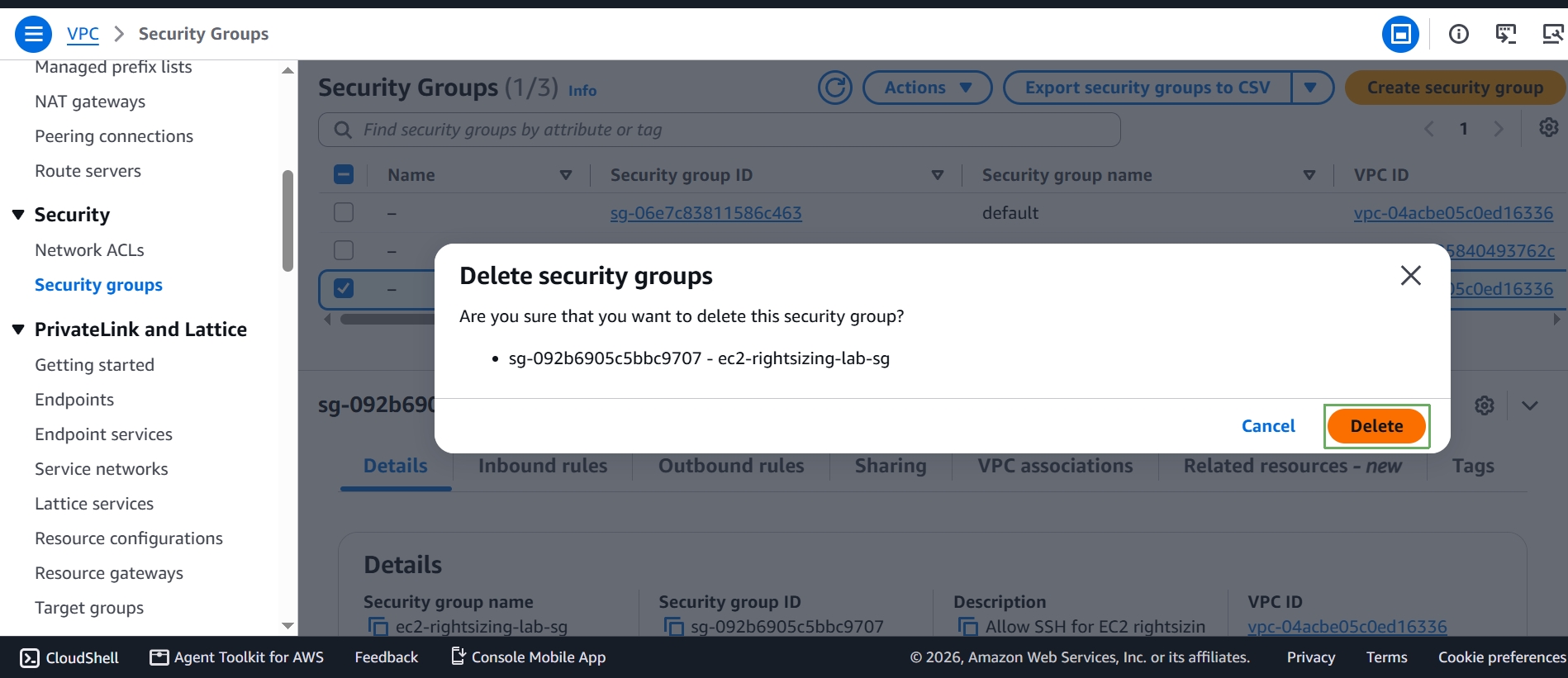Open the VPC breadcrumb link

[x=83, y=34]
